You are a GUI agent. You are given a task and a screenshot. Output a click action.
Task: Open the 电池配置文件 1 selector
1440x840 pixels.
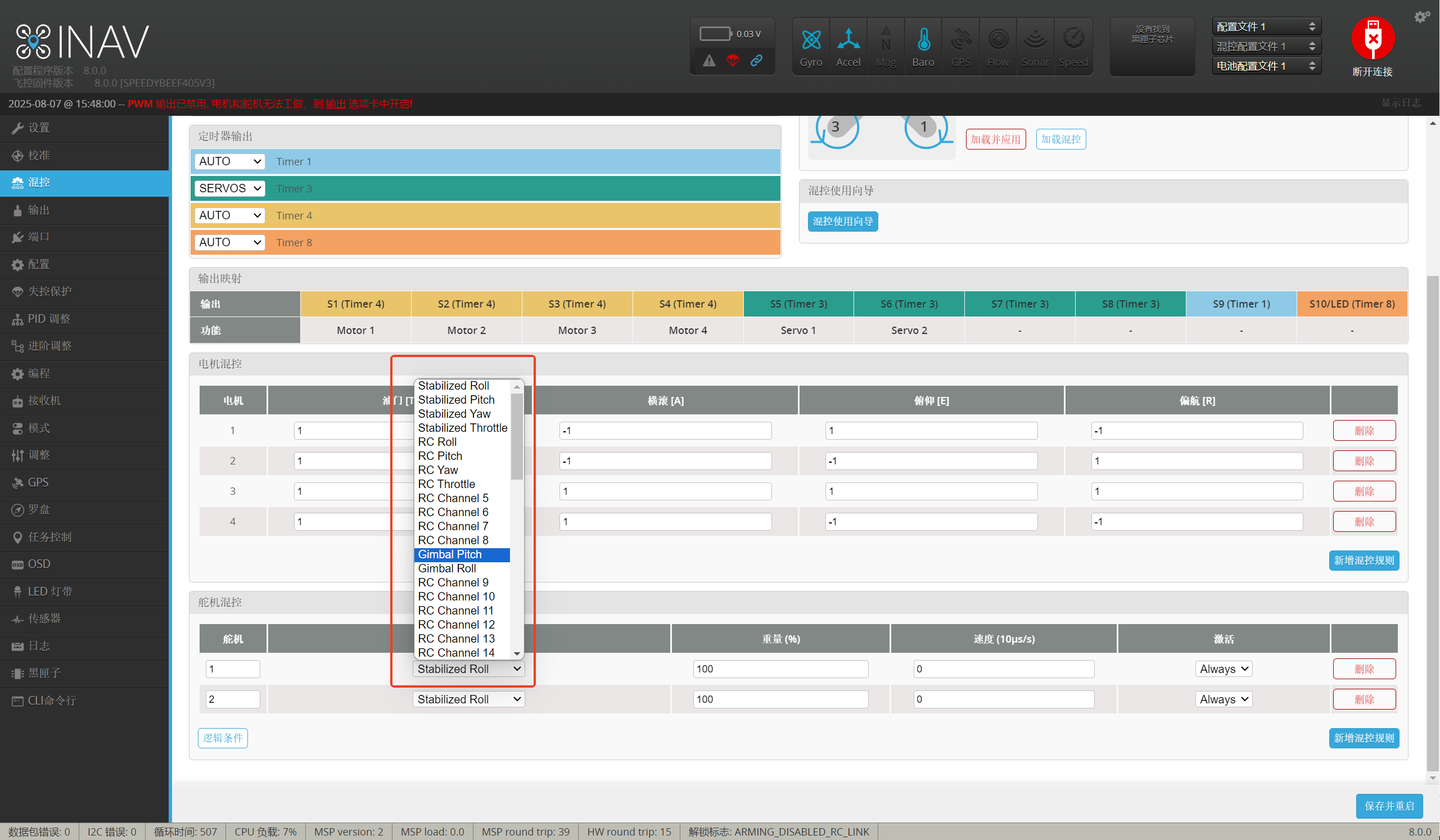pos(1266,66)
